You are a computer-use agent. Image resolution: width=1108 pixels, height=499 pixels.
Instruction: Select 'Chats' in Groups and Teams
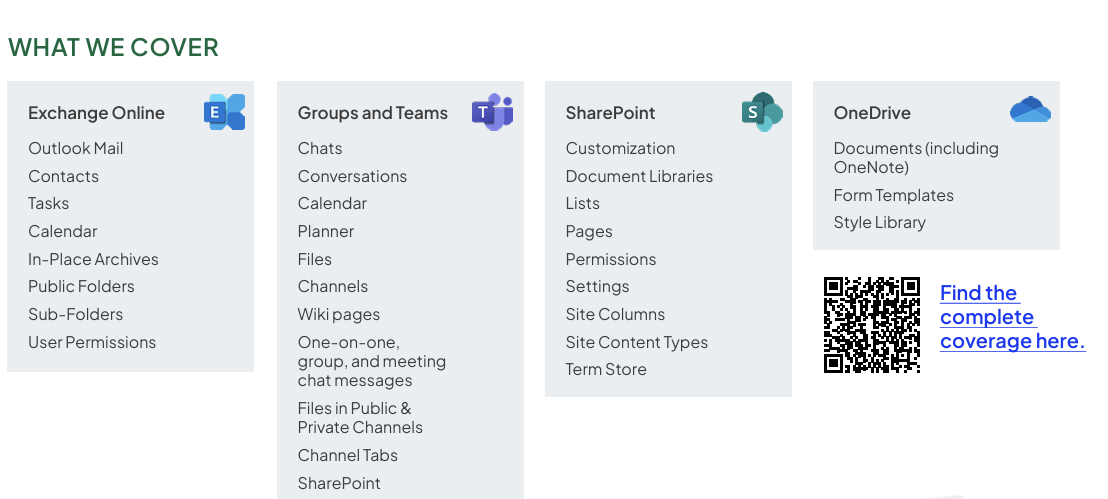tap(320, 148)
